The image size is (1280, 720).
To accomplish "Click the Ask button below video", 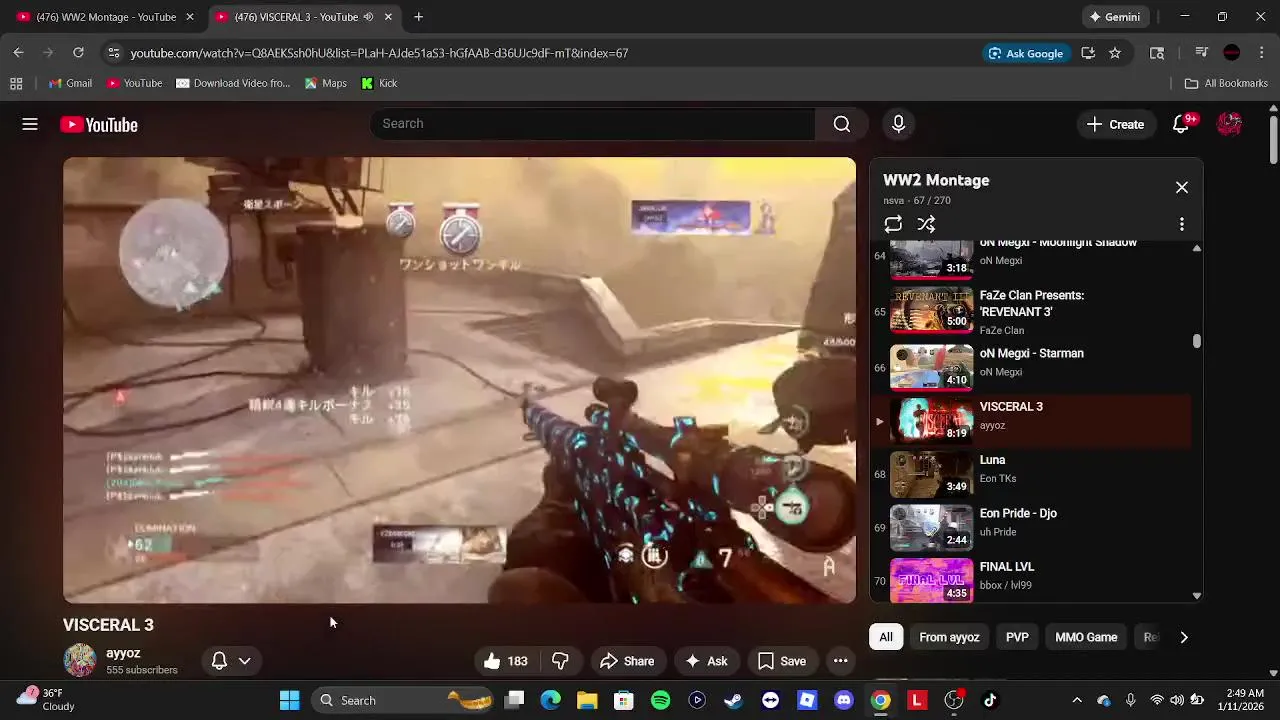I will pyautogui.click(x=706, y=661).
